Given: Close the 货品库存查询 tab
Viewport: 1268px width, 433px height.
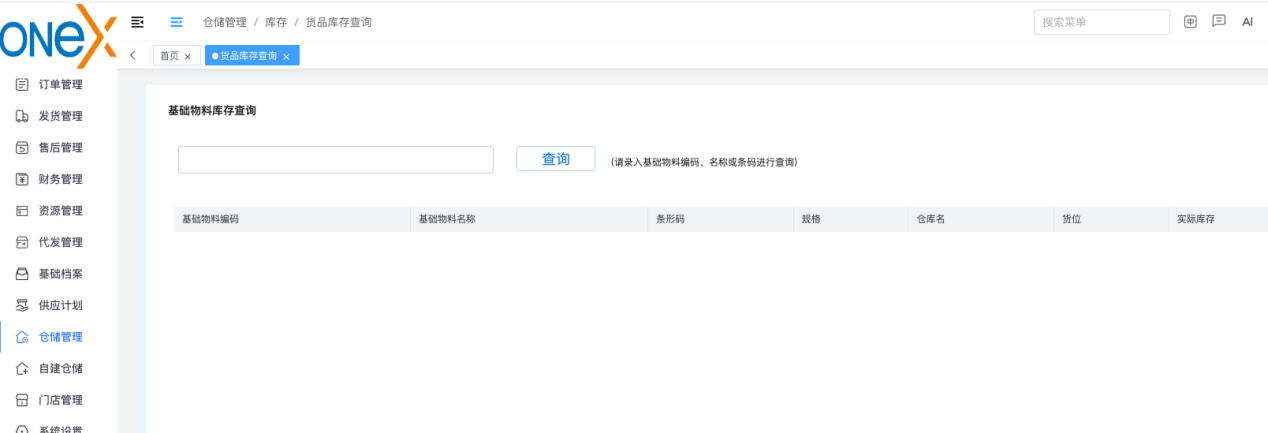Looking at the screenshot, I should (286, 57).
